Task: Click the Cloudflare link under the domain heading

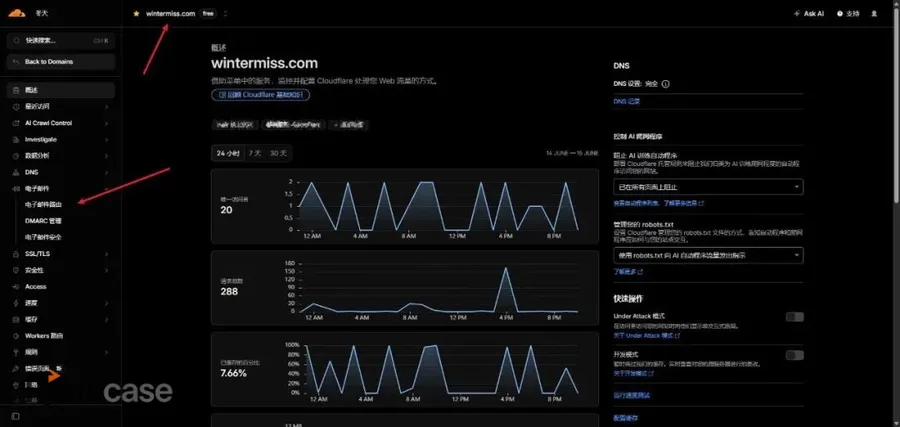Action: click(x=261, y=95)
